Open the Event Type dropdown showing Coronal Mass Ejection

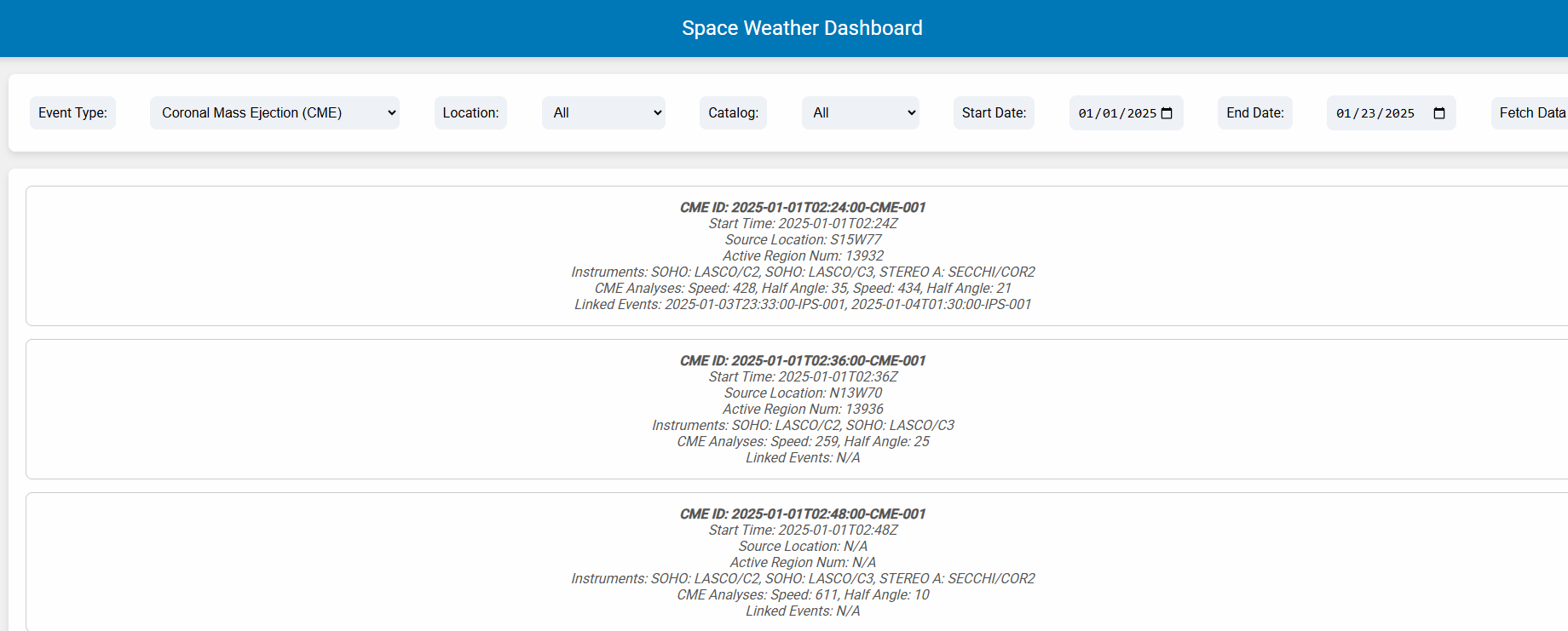(274, 112)
